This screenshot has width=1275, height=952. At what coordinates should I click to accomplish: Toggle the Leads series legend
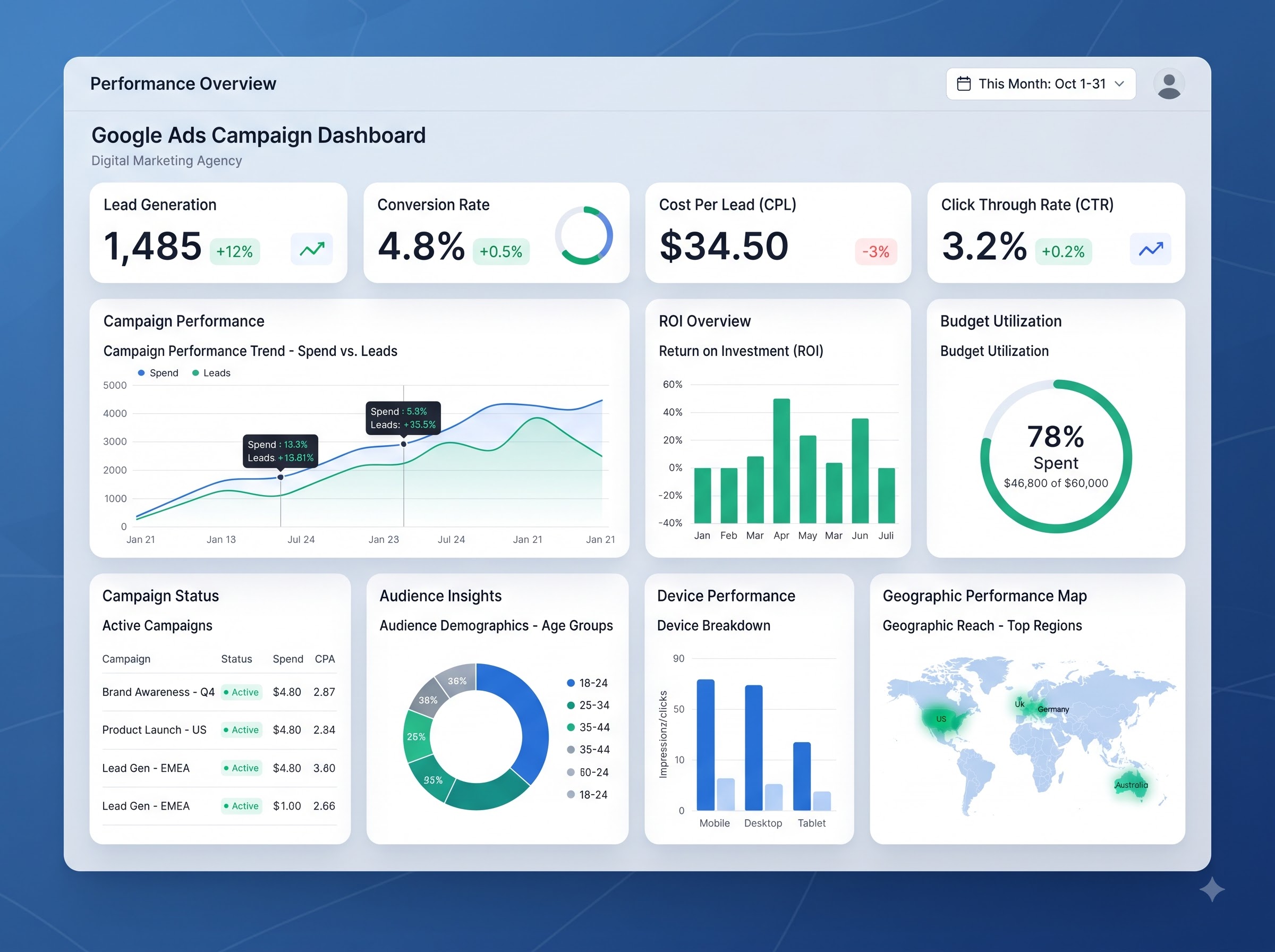(211, 373)
